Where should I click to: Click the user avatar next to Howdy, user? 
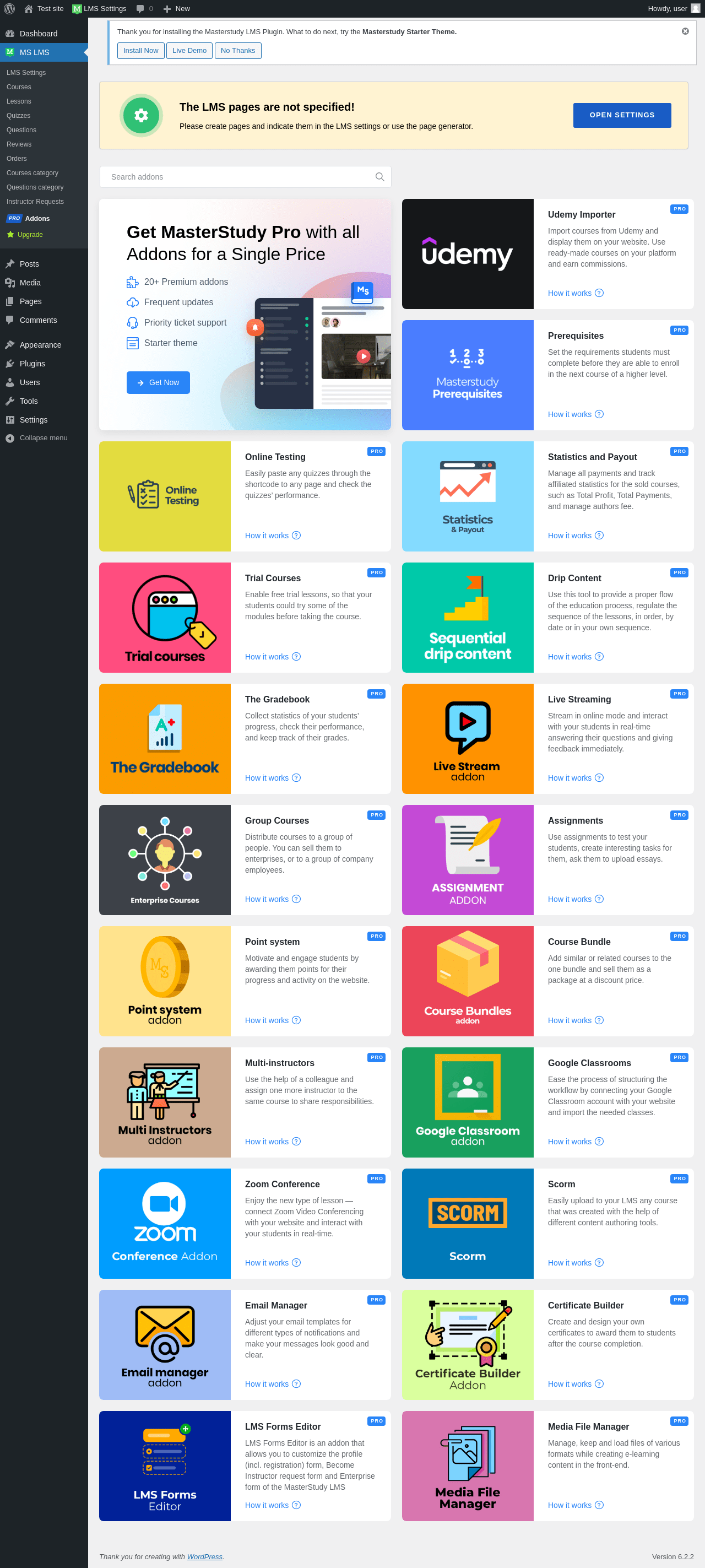695,8
